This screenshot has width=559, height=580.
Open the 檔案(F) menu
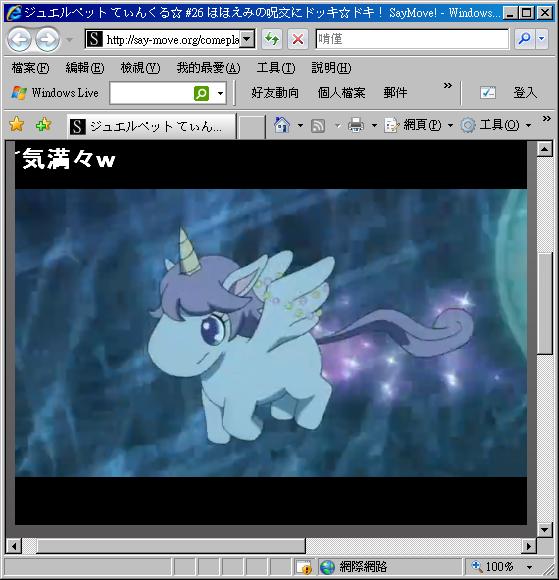(30, 68)
